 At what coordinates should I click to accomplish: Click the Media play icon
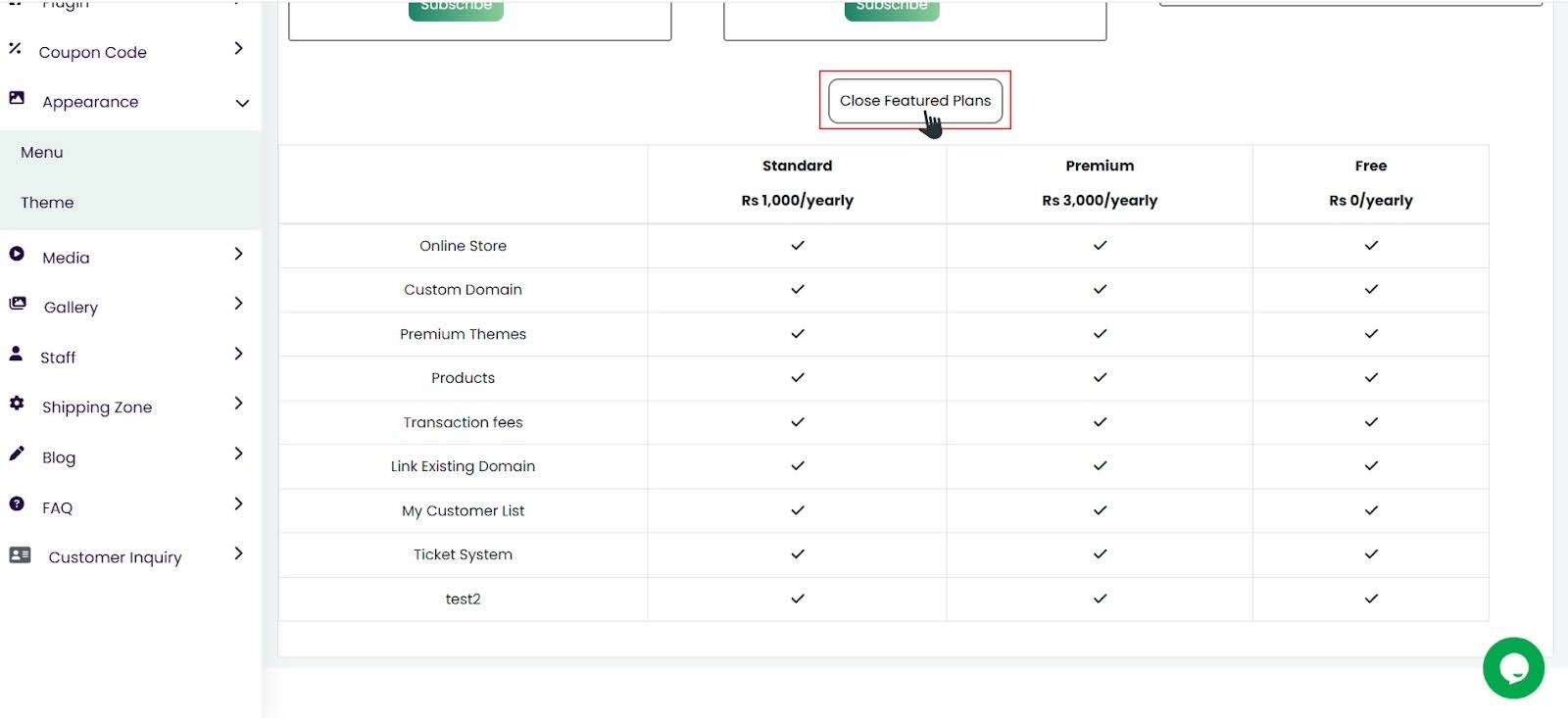click(17, 254)
